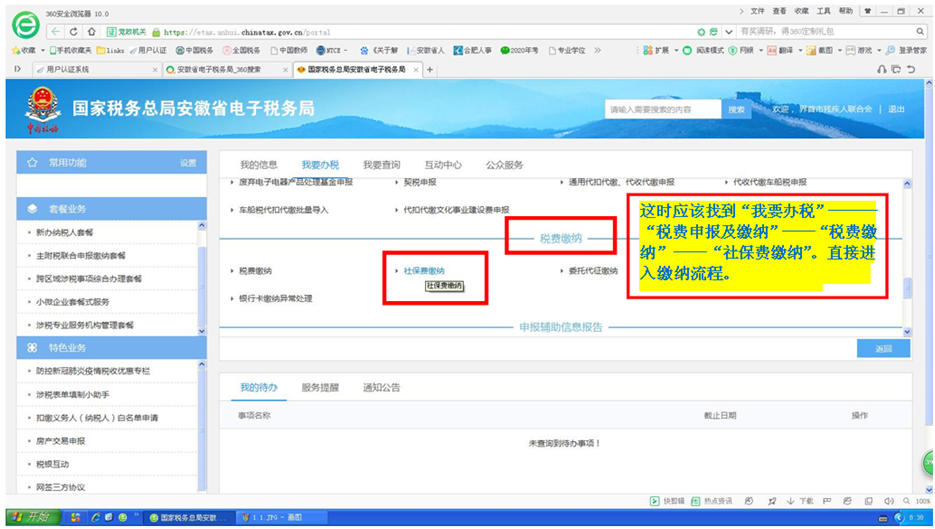Close the 国家税务总局安徽省电子税务局 tab
The height and width of the screenshot is (529, 935).
[x=416, y=70]
